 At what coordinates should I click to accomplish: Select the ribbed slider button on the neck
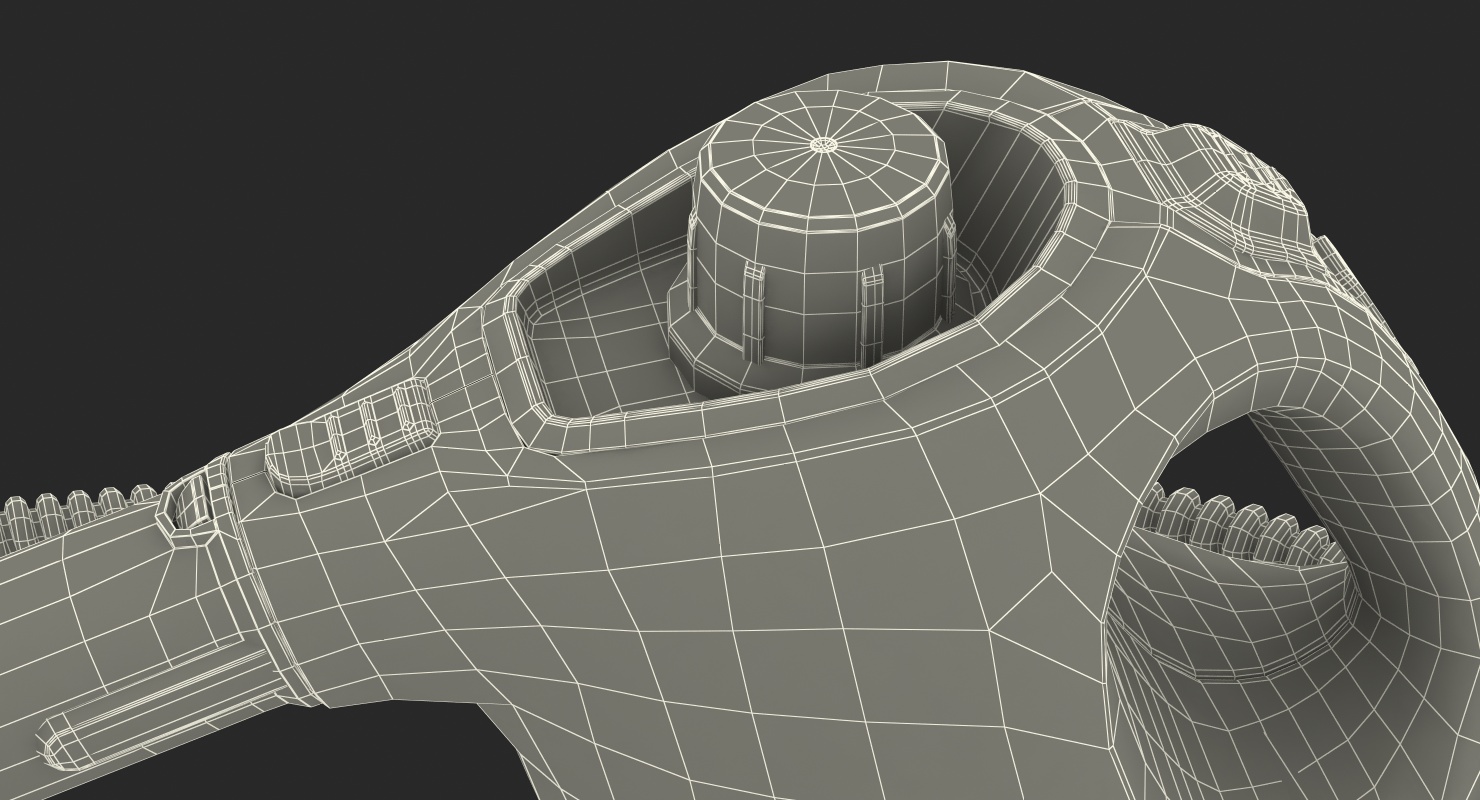351,437
